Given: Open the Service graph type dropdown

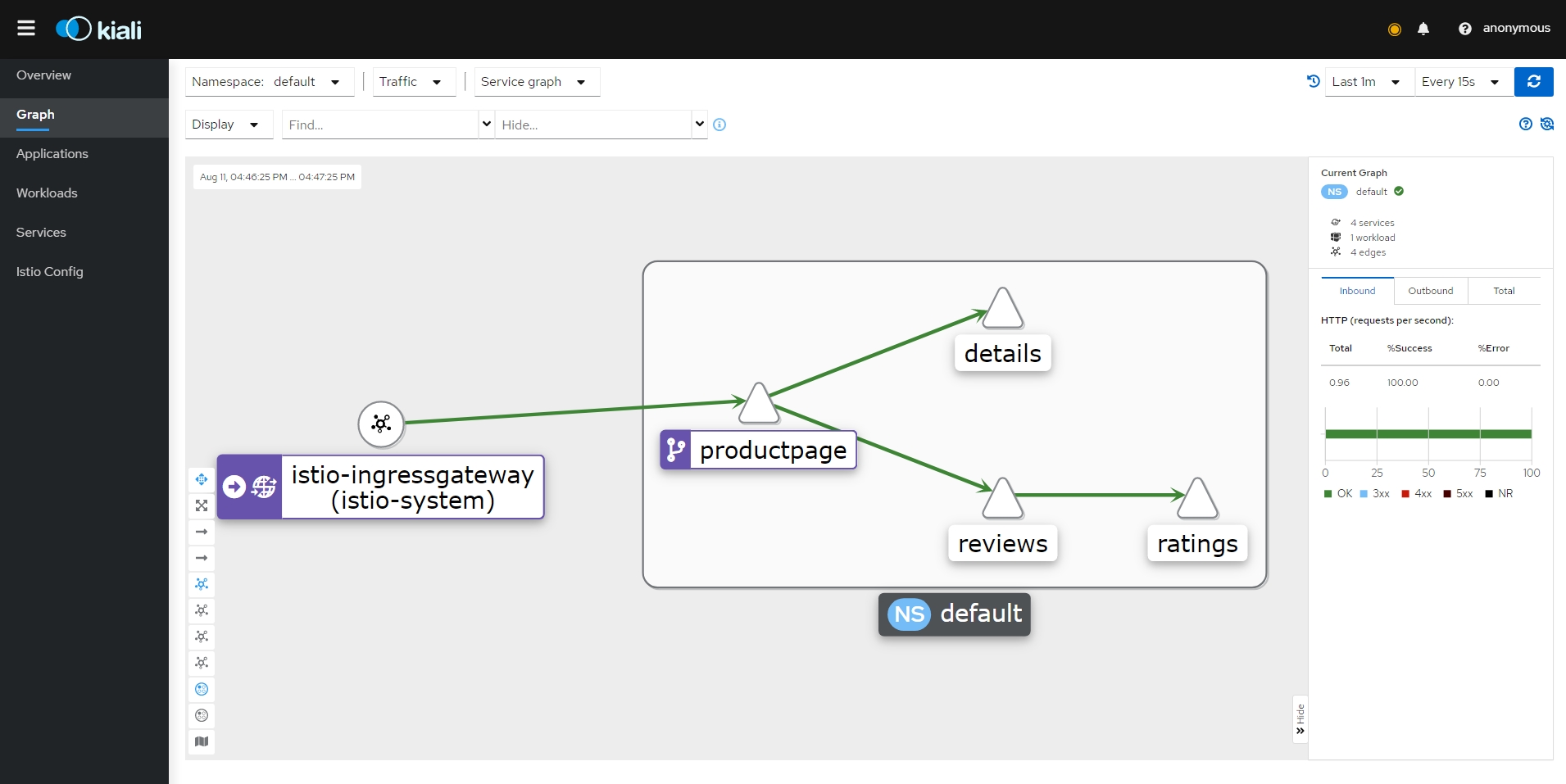Looking at the screenshot, I should (x=536, y=82).
